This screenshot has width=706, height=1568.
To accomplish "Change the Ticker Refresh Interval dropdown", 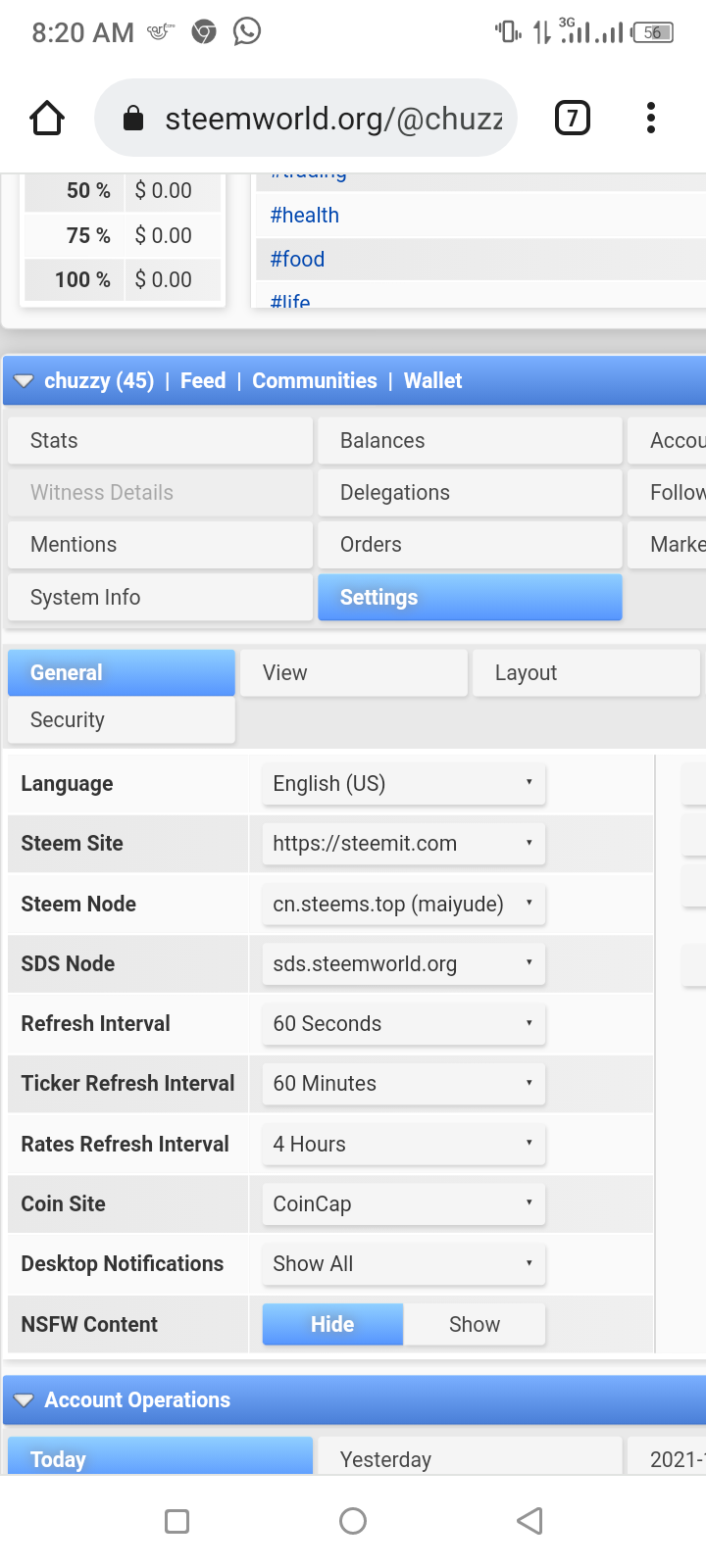I will click(x=403, y=1084).
